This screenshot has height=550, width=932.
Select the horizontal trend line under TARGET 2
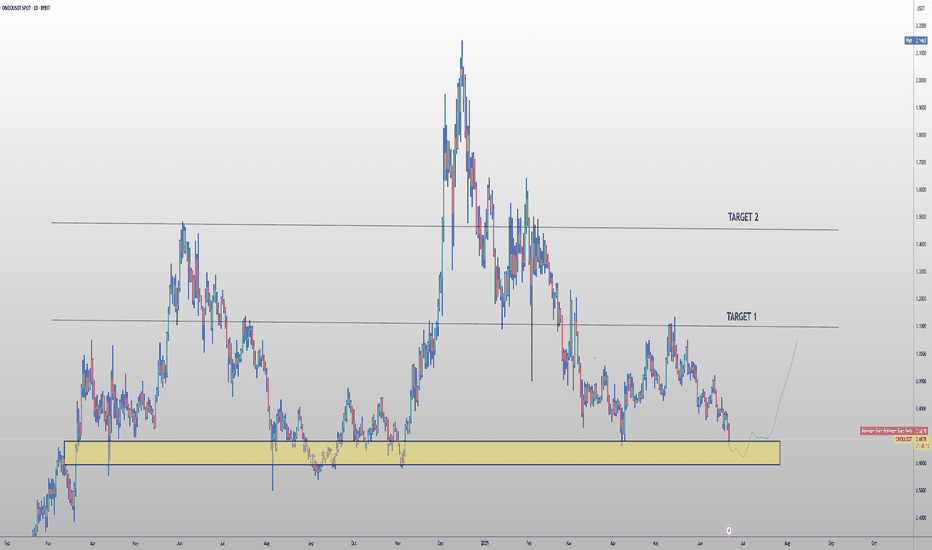pos(445,227)
